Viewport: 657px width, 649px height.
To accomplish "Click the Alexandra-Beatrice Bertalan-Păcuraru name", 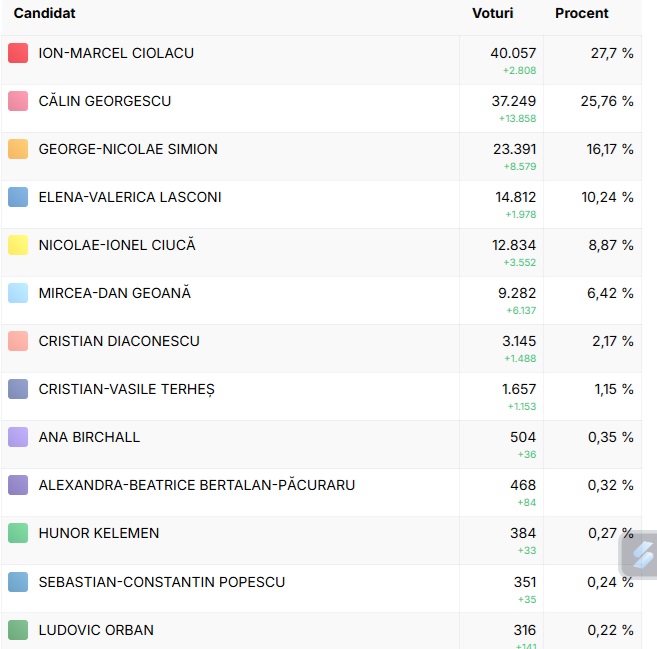I will [x=197, y=485].
